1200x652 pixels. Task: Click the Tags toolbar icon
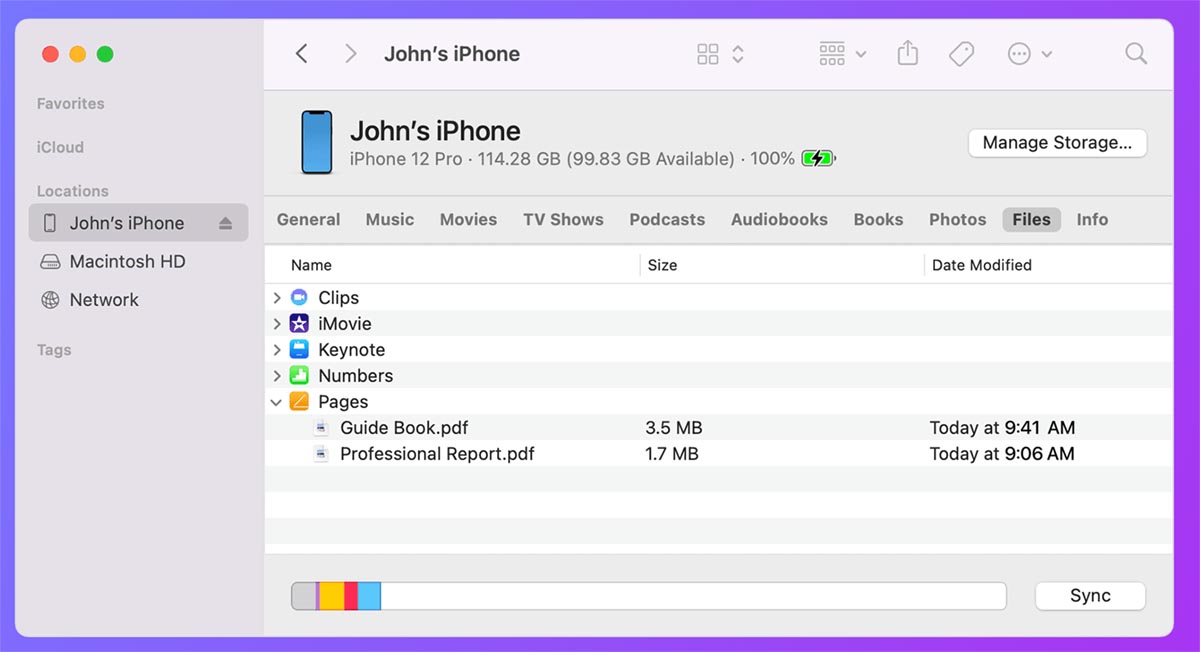961,54
